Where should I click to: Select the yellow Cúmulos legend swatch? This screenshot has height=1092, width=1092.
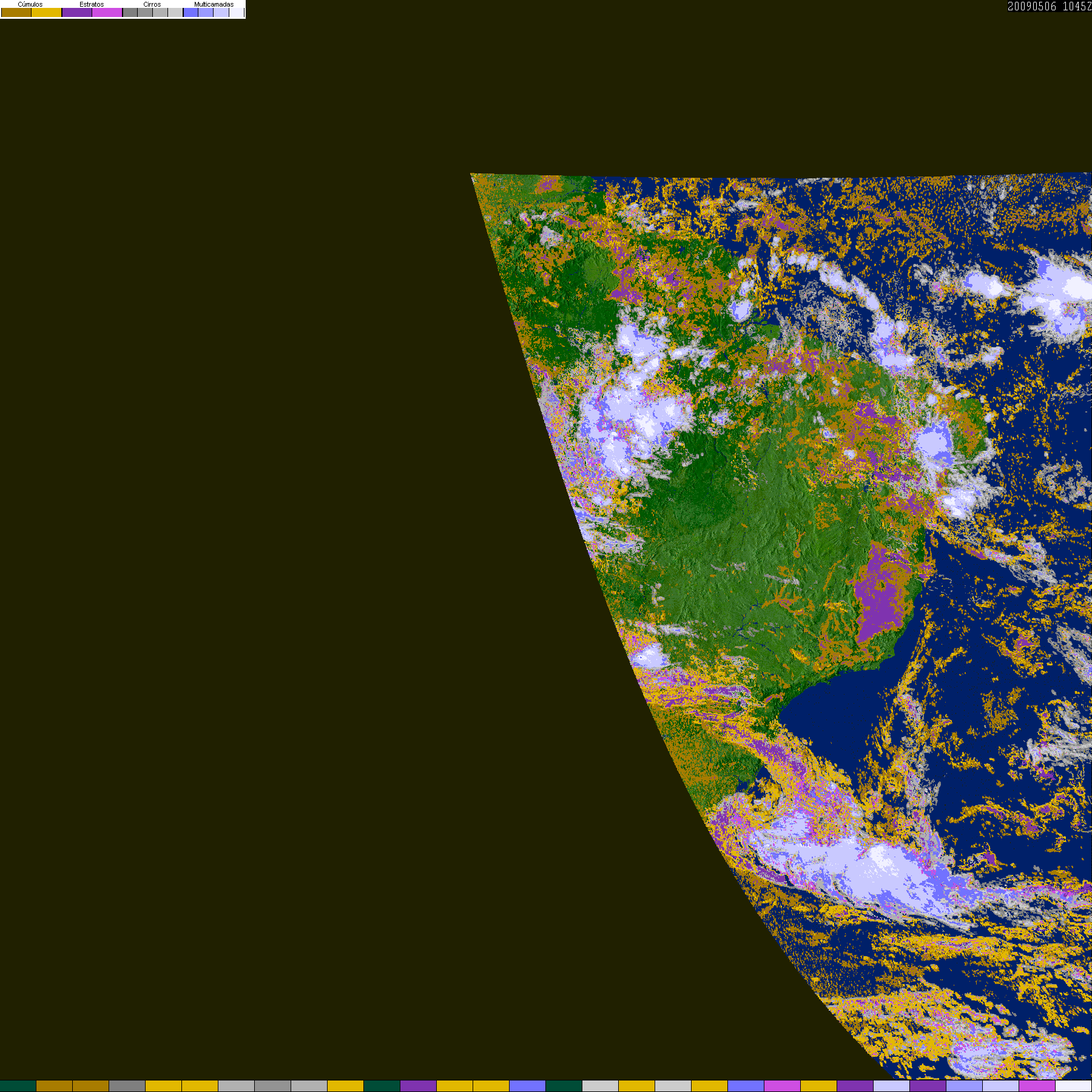(47, 13)
